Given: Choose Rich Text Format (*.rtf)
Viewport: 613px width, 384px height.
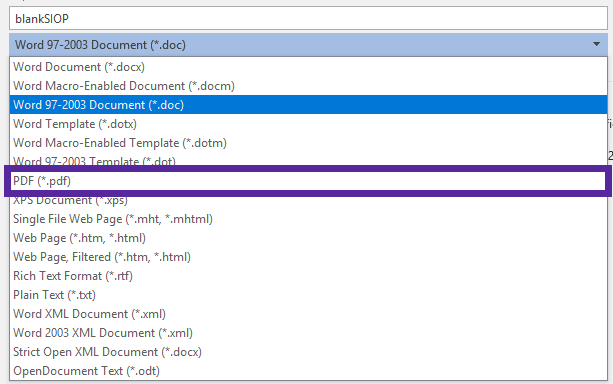Looking at the screenshot, I should click(308, 276).
